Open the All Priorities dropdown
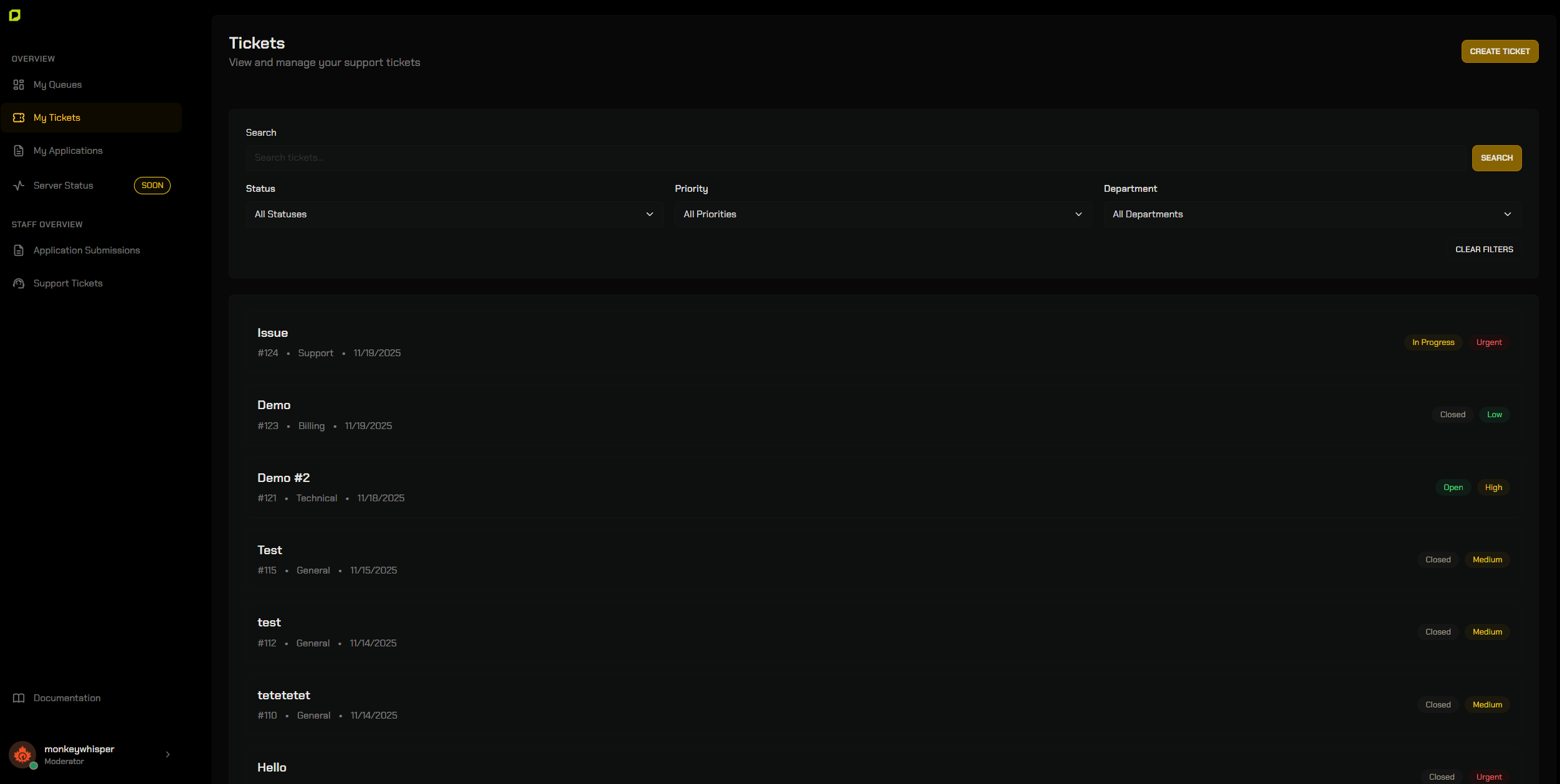The width and height of the screenshot is (1560, 784). (882, 214)
